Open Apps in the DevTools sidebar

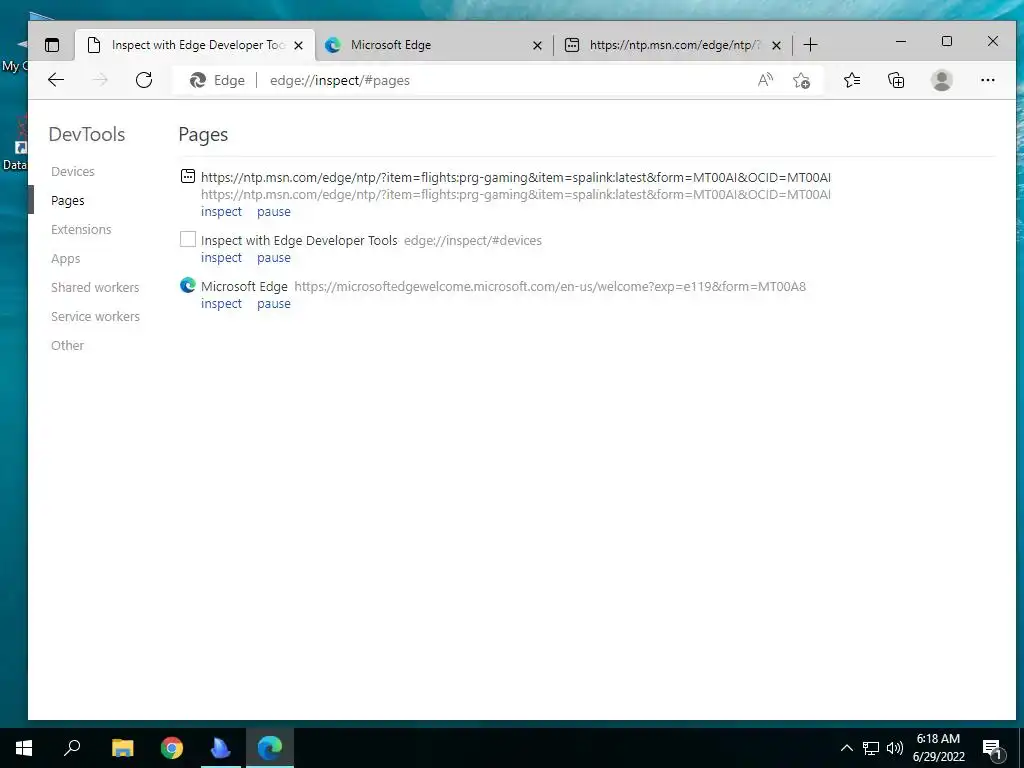coord(66,259)
